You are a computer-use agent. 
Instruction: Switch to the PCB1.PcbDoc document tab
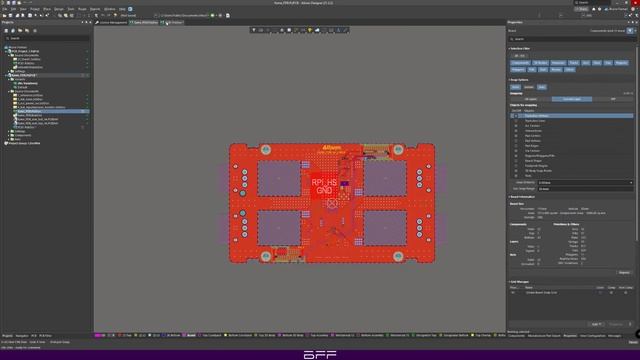[173, 22]
